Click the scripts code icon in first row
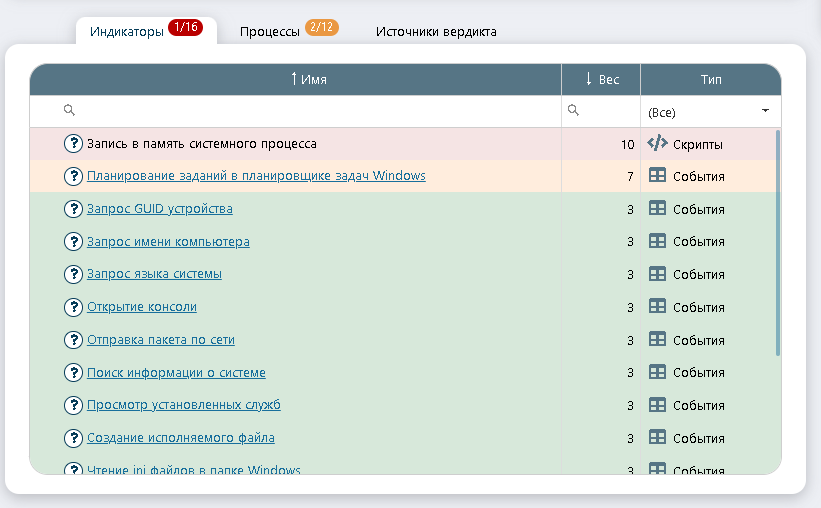 click(657, 143)
